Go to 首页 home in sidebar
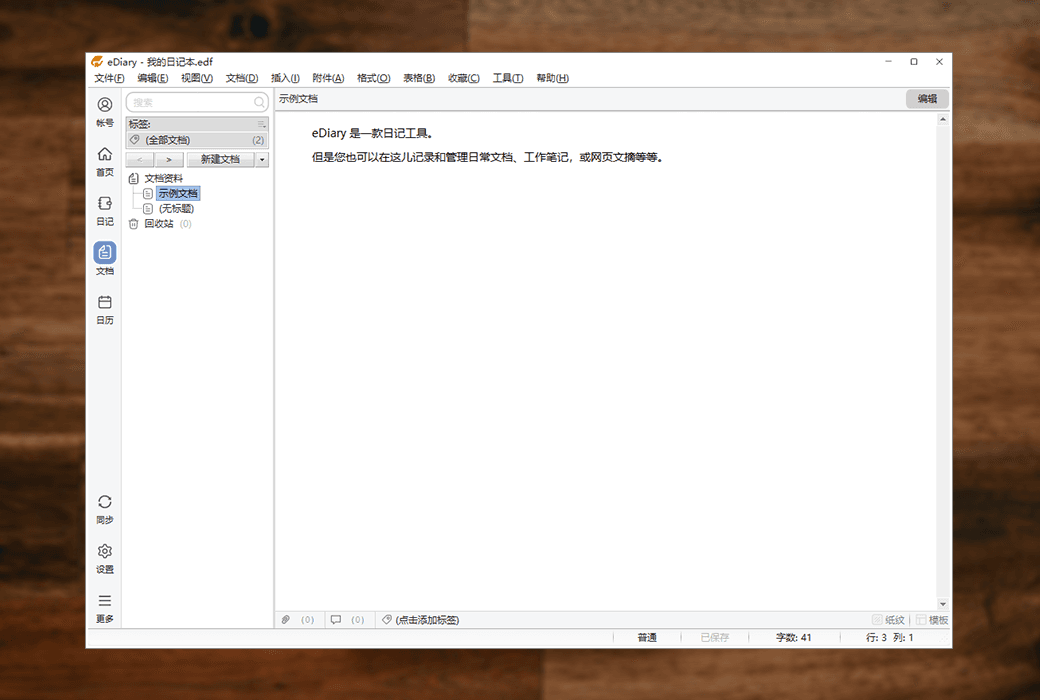The width and height of the screenshot is (1040, 700). pos(105,154)
